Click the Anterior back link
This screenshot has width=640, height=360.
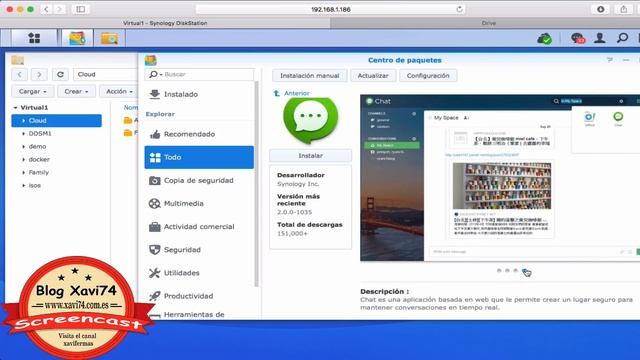pos(297,93)
